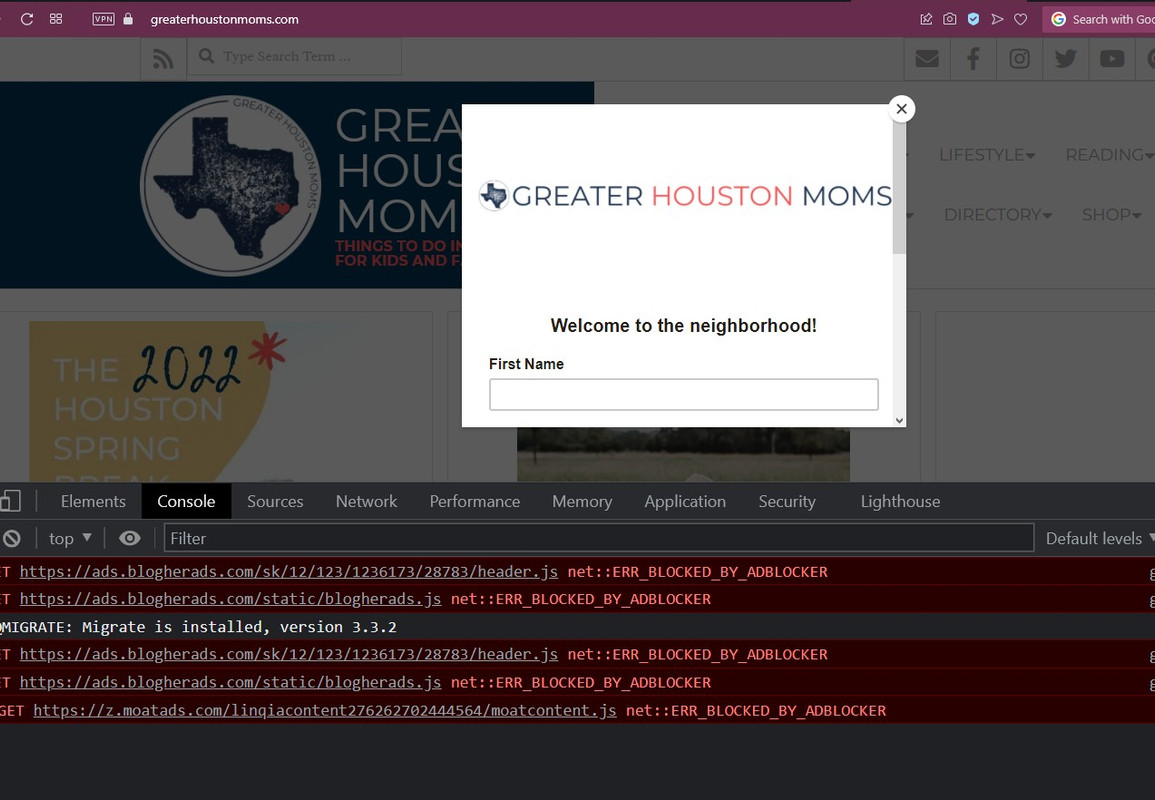Image resolution: width=1155 pixels, height=800 pixels.
Task: Expand the DIRECTORY menu
Action: (998, 214)
